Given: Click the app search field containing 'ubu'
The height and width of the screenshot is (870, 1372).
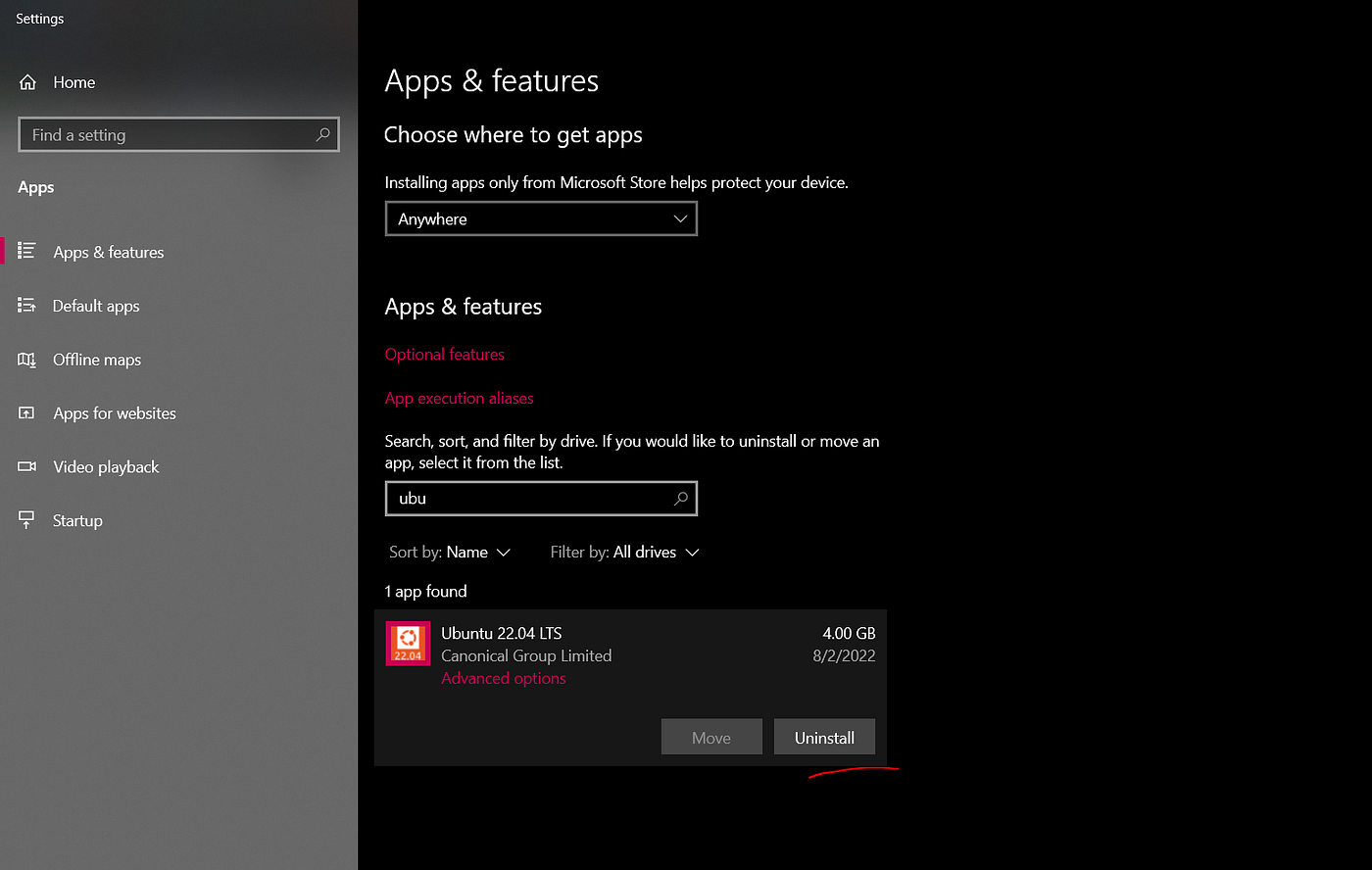Looking at the screenshot, I should click(541, 498).
